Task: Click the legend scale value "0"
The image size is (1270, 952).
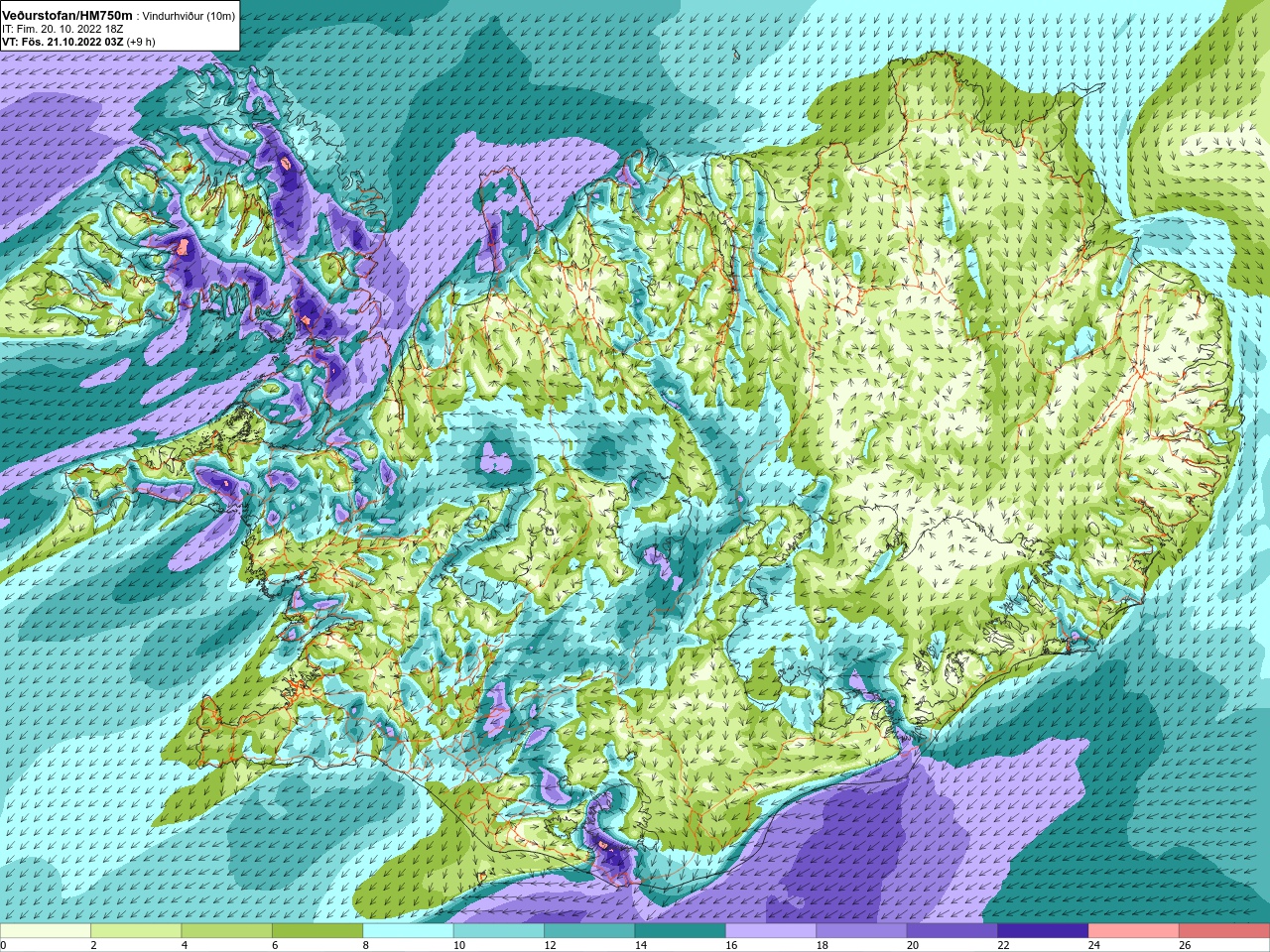Action: pyautogui.click(x=3, y=945)
